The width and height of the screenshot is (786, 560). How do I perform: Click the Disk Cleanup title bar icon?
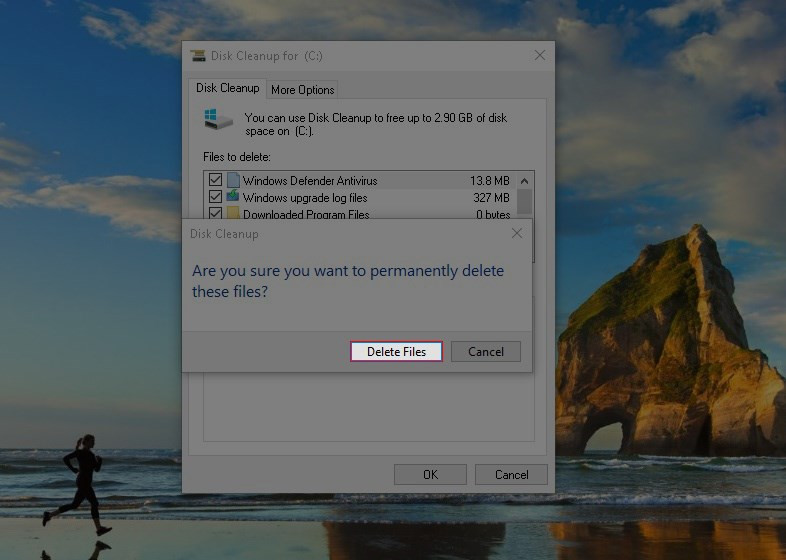[198, 56]
